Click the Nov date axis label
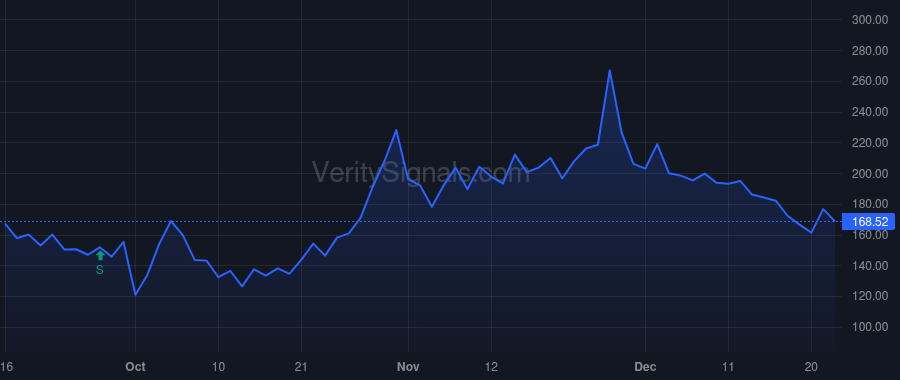 coord(408,367)
